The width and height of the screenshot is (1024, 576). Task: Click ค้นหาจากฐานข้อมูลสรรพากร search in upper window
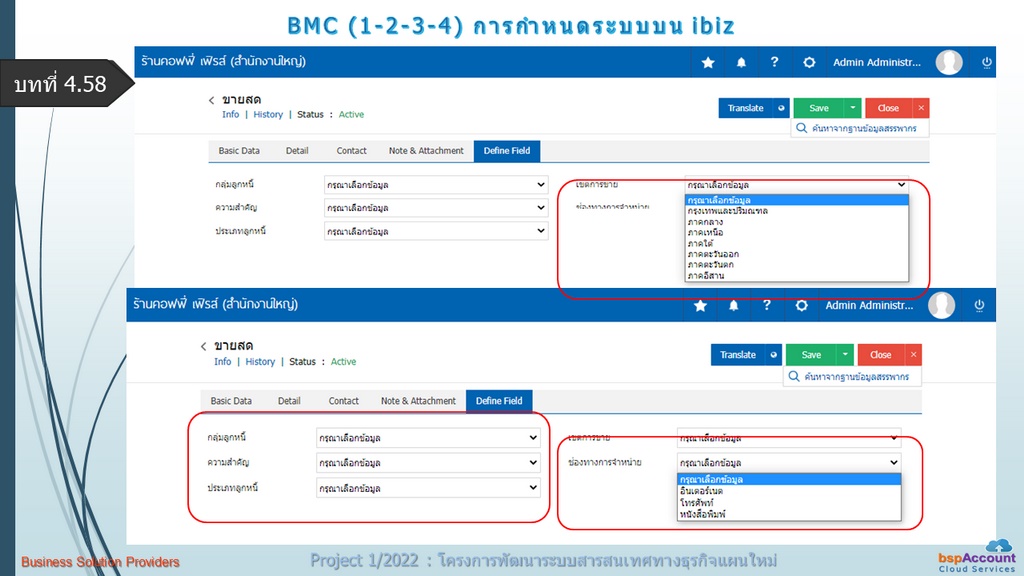click(861, 128)
